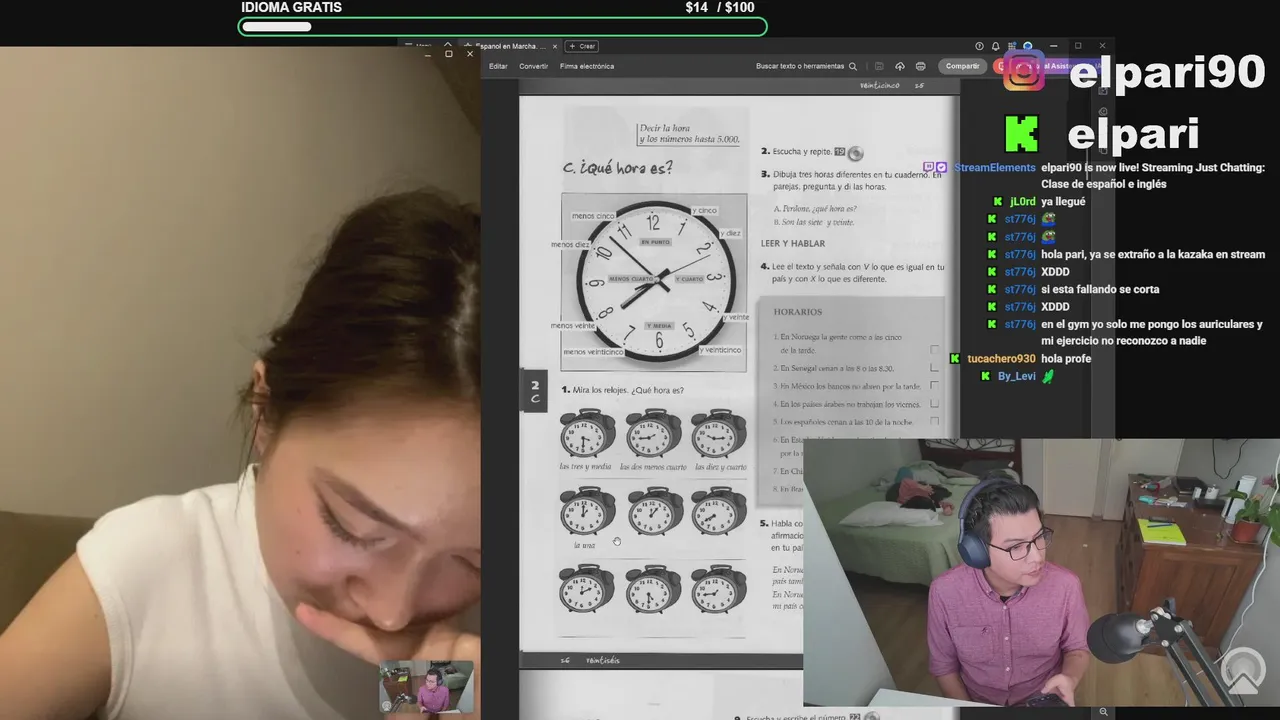This screenshot has height=720, width=1280.
Task: Click the 'LEER Y HABLAR' heading
Action: [793, 243]
